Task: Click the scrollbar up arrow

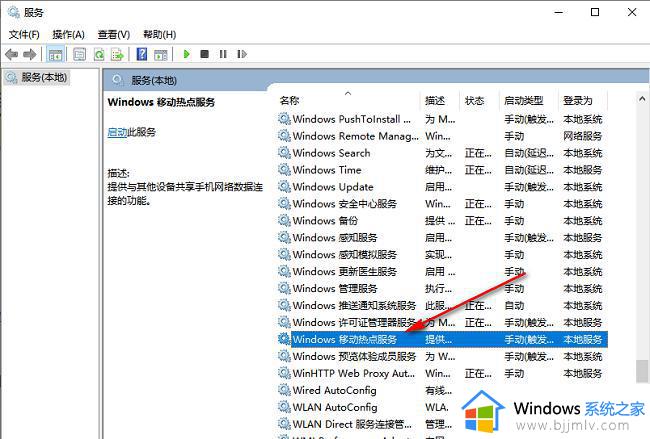Action: click(642, 99)
